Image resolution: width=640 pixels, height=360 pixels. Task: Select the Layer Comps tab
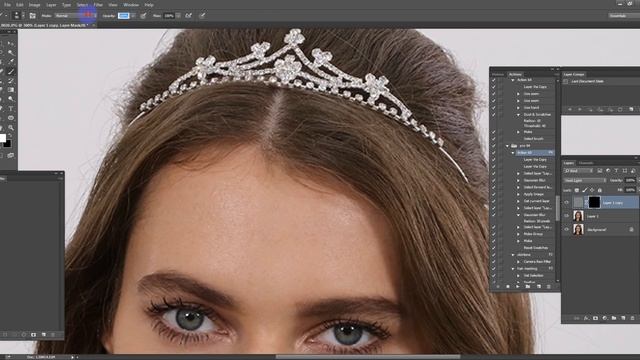(574, 74)
